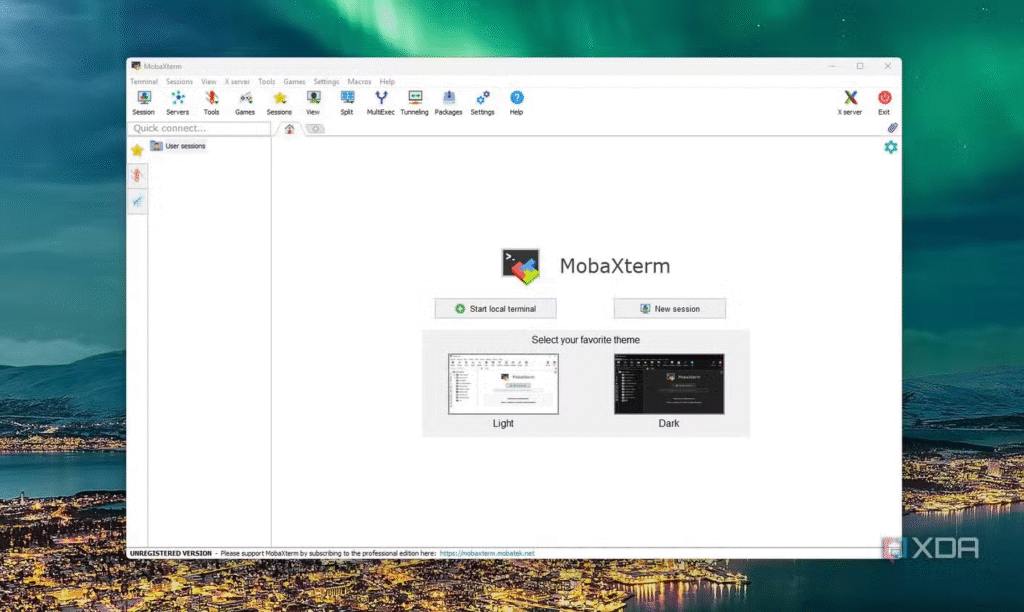Screen dimensions: 1024x612
Task: Open the Tunneling tool
Action: pyautogui.click(x=414, y=101)
